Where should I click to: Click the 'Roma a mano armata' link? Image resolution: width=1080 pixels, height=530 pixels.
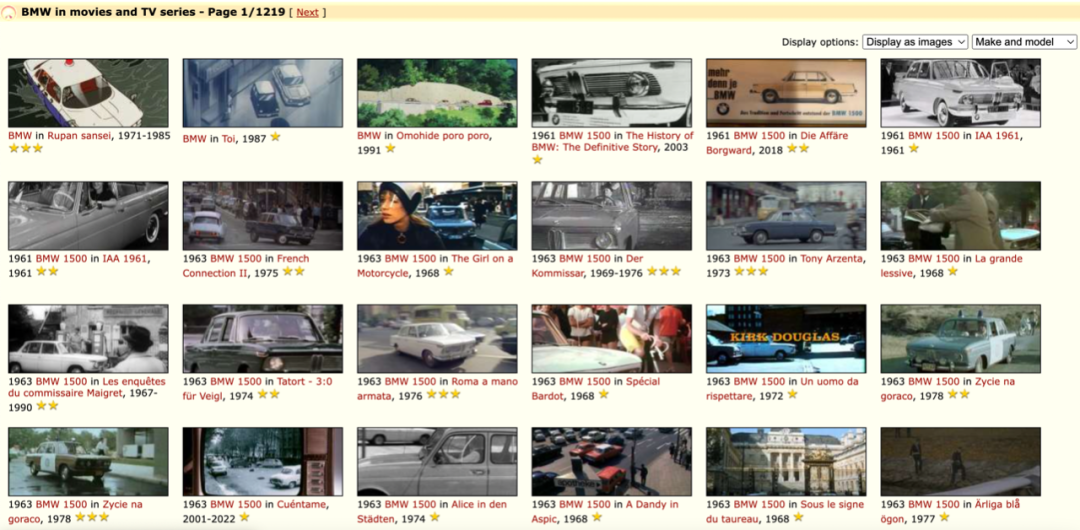click(x=437, y=388)
